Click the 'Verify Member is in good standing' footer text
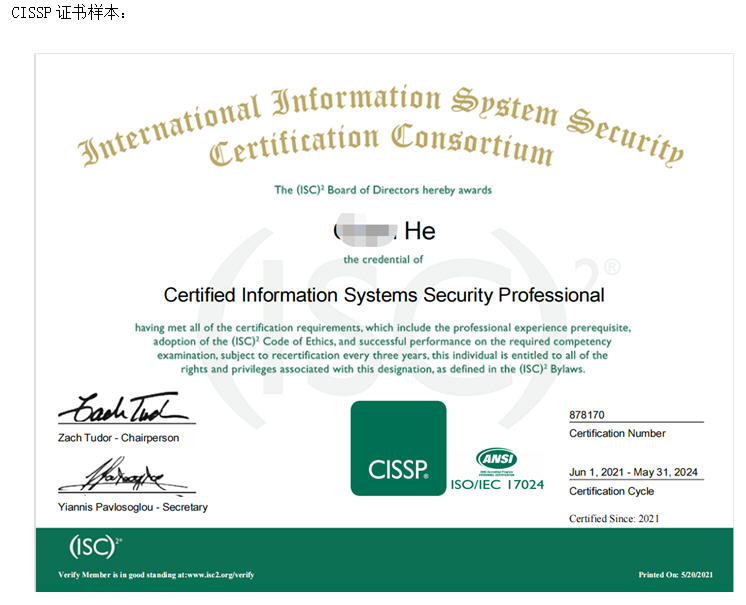This screenshot has width=746, height=605. (156, 575)
